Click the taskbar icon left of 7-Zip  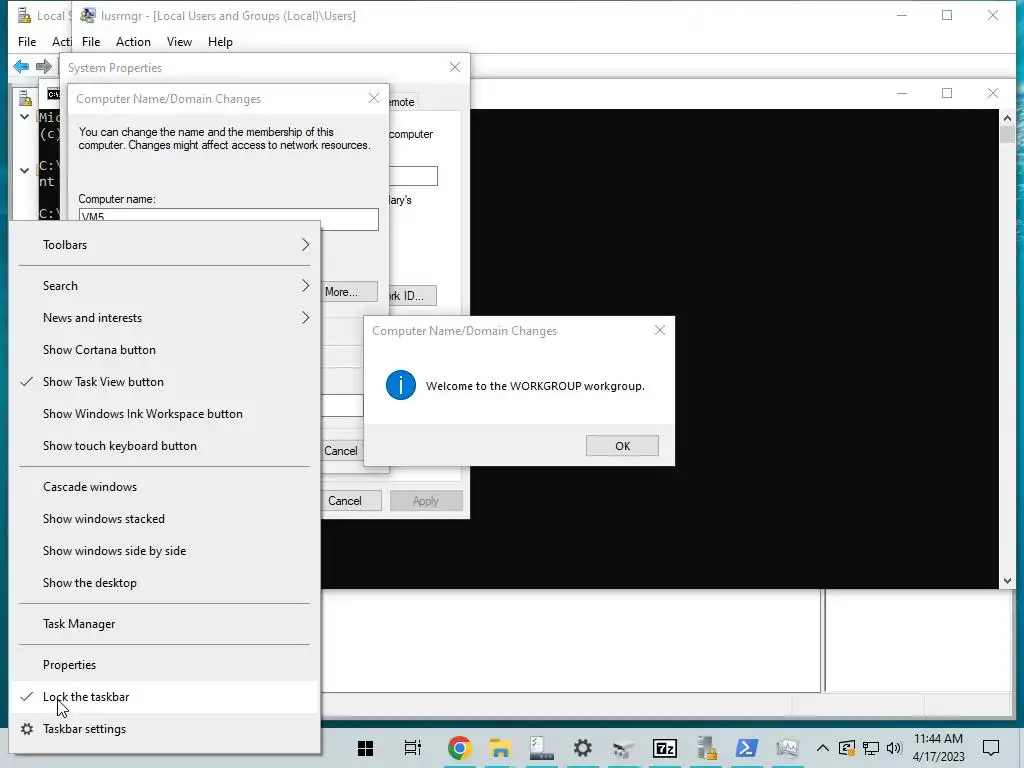pyautogui.click(x=623, y=748)
